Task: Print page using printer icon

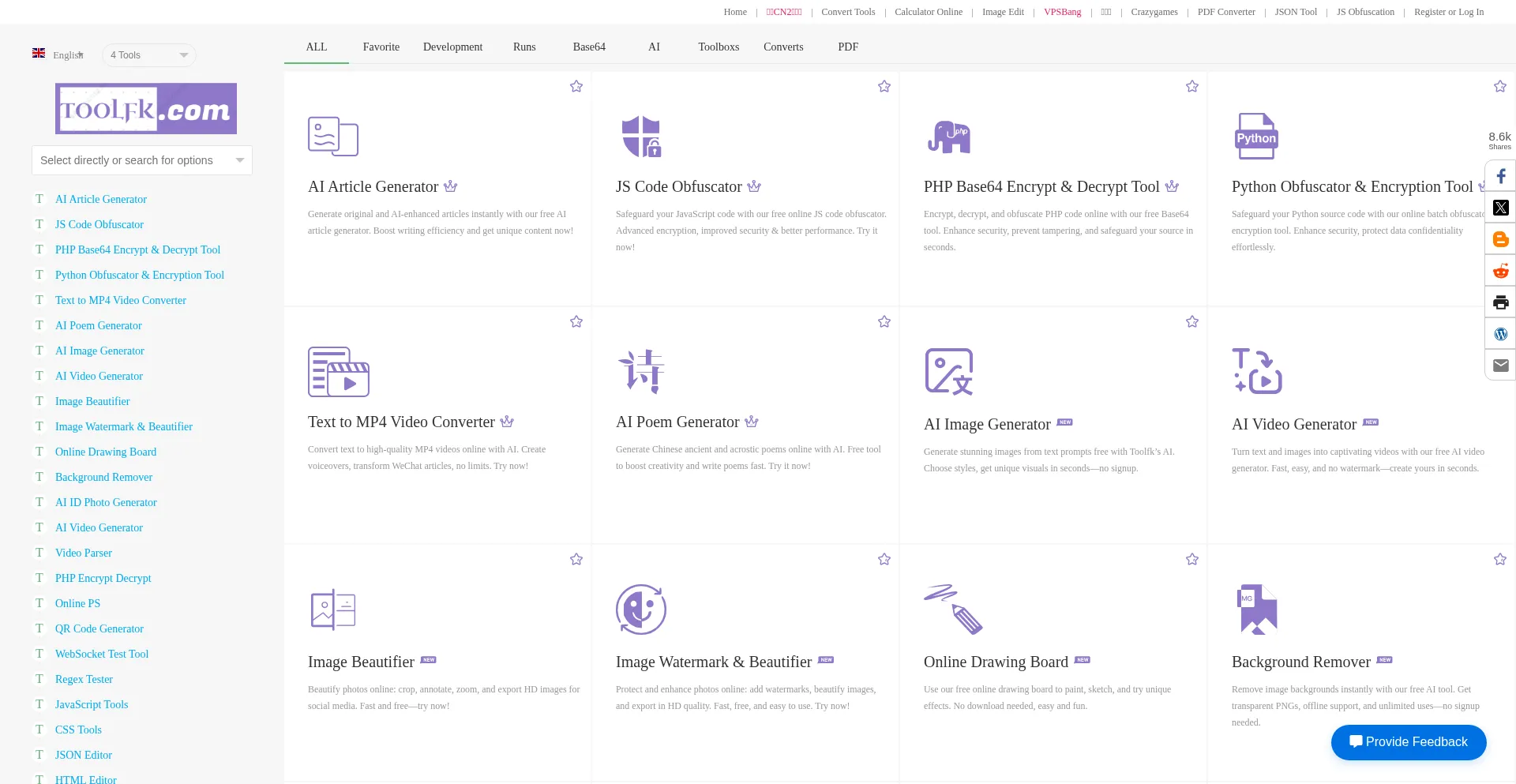Action: [x=1500, y=302]
